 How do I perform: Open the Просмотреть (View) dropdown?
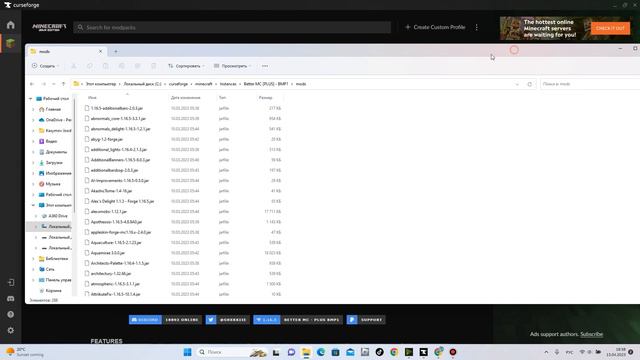click(233, 66)
